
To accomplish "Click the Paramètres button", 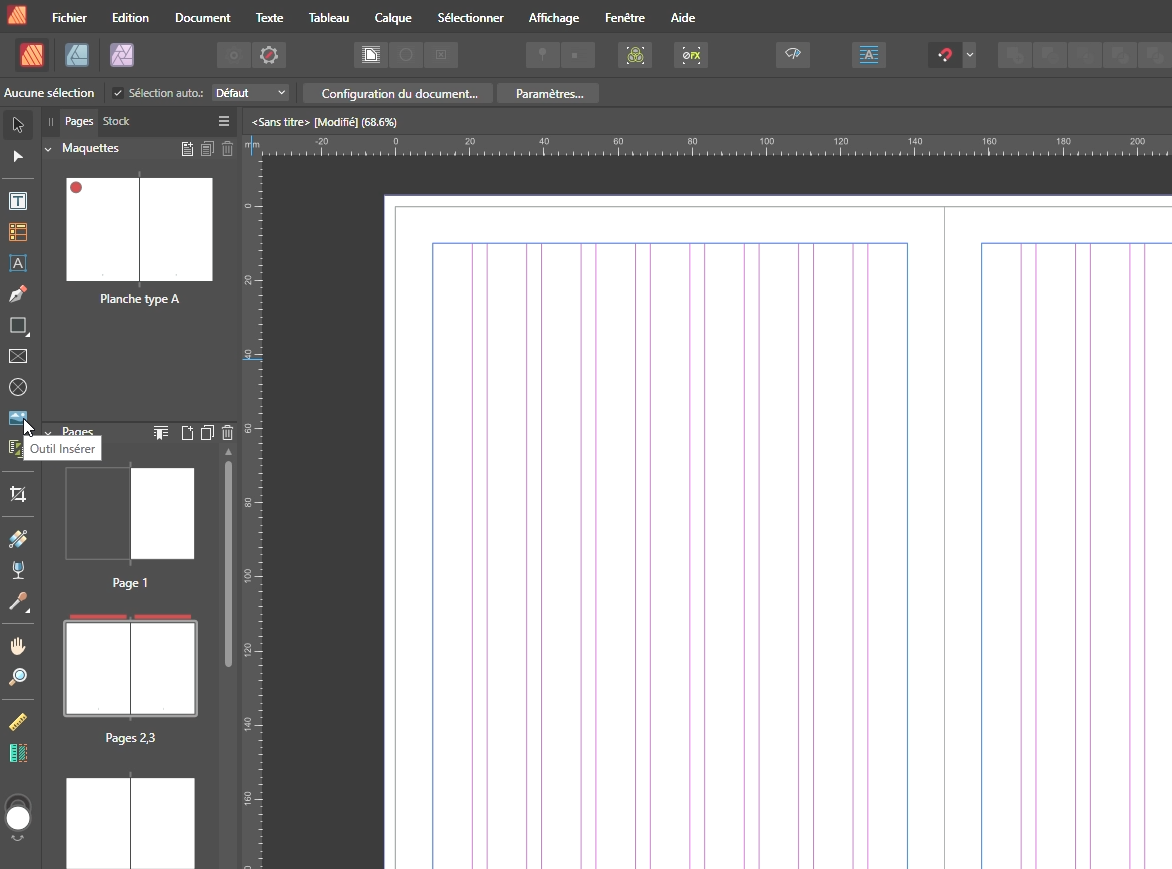I will click(x=549, y=93).
